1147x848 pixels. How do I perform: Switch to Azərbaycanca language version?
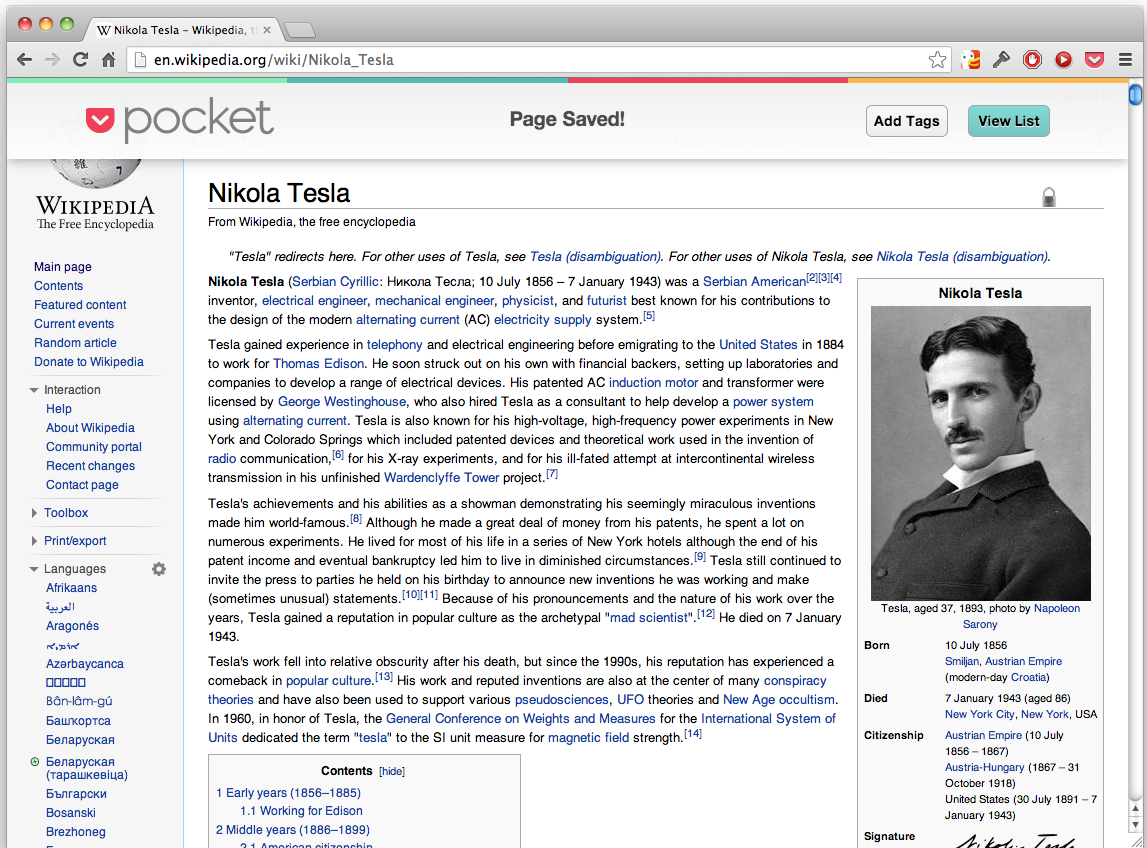click(x=85, y=664)
